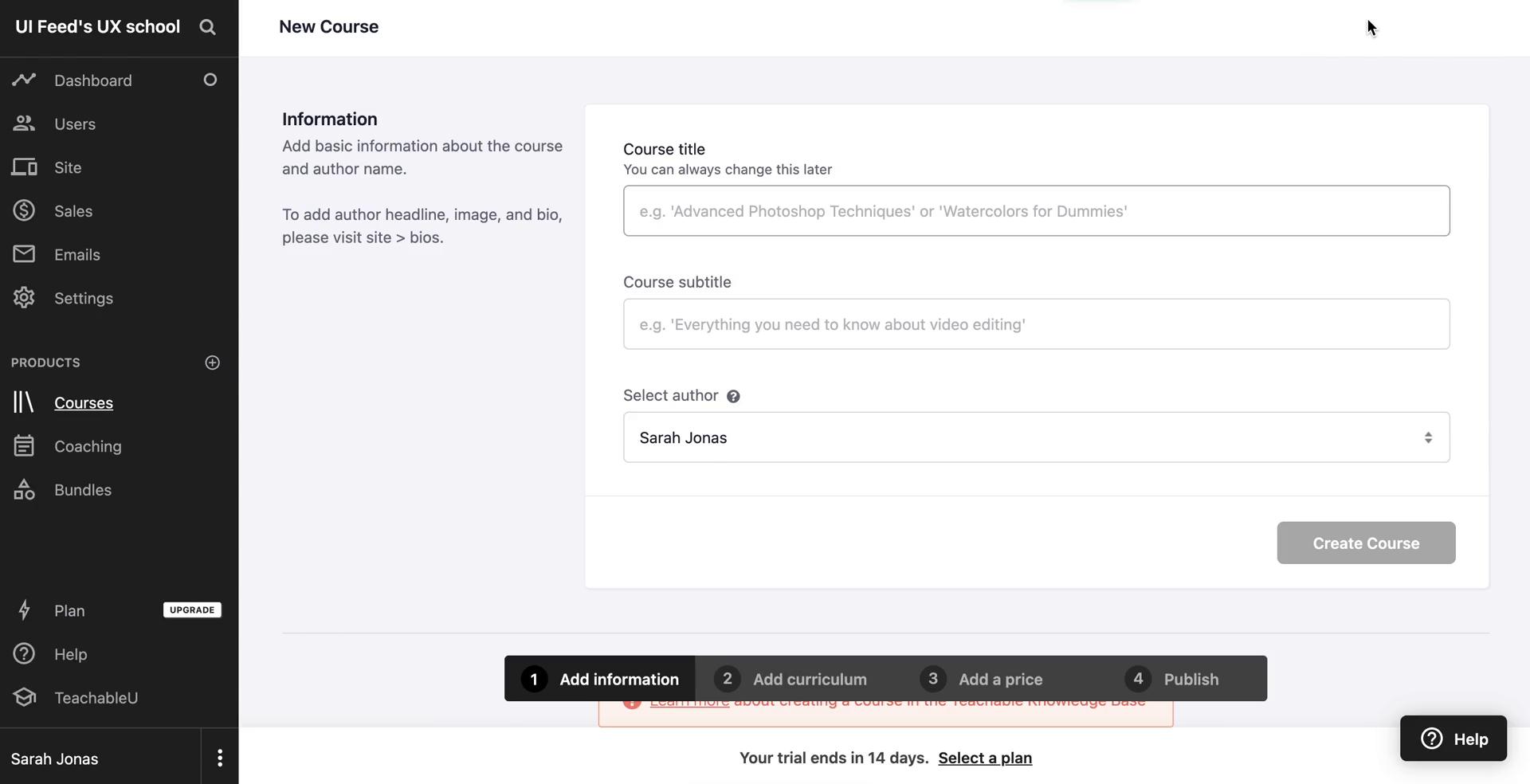Click UI Feed's UX school name
This screenshot has width=1530, height=784.
97,27
